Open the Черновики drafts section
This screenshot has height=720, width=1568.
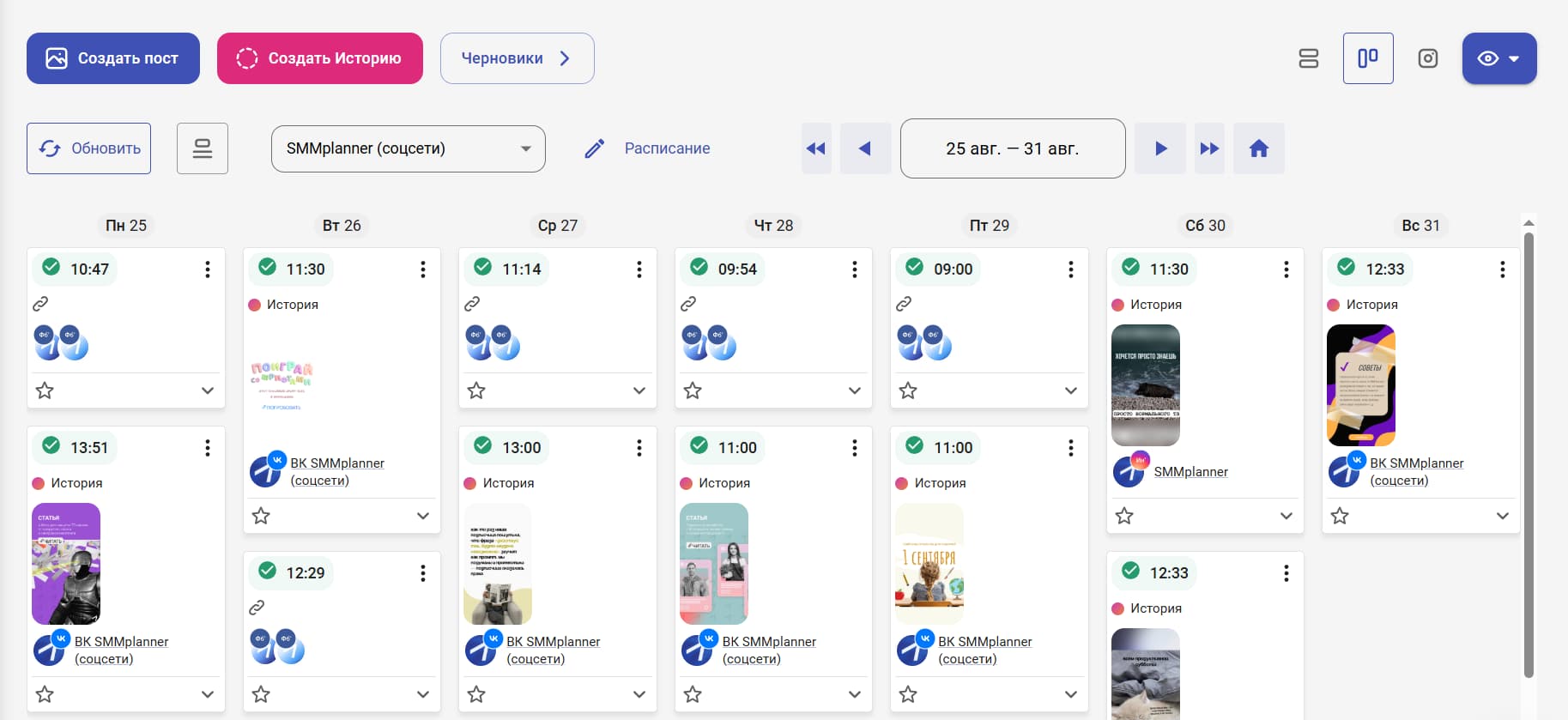(517, 58)
